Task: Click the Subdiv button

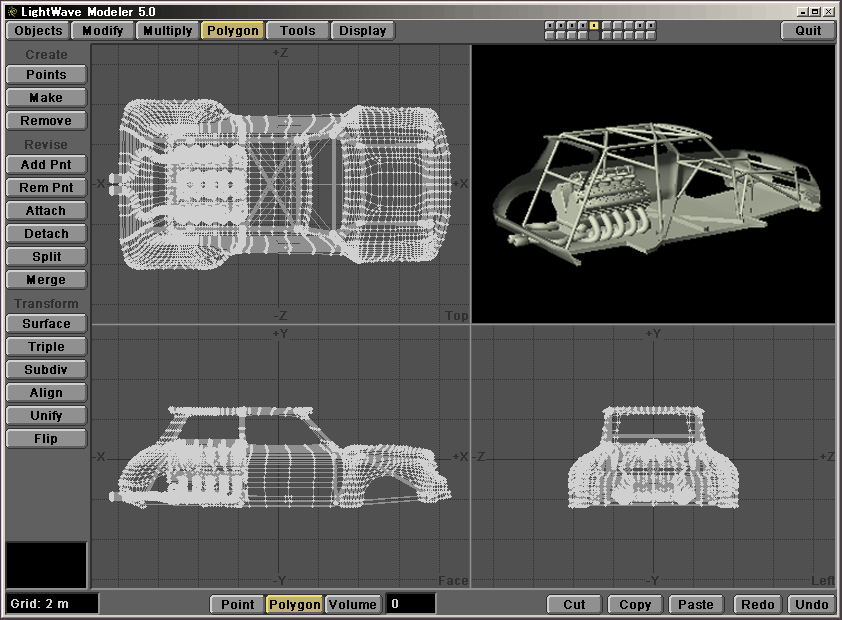Action: pos(46,370)
